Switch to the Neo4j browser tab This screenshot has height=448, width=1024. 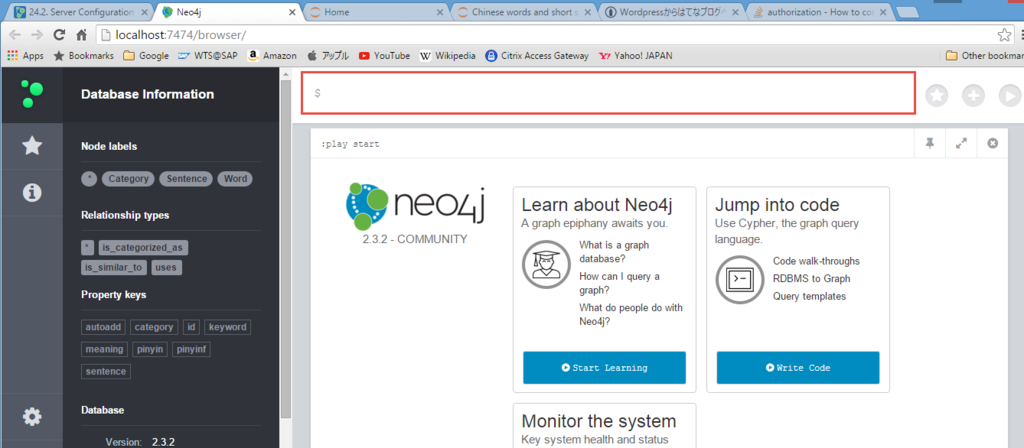coord(229,12)
